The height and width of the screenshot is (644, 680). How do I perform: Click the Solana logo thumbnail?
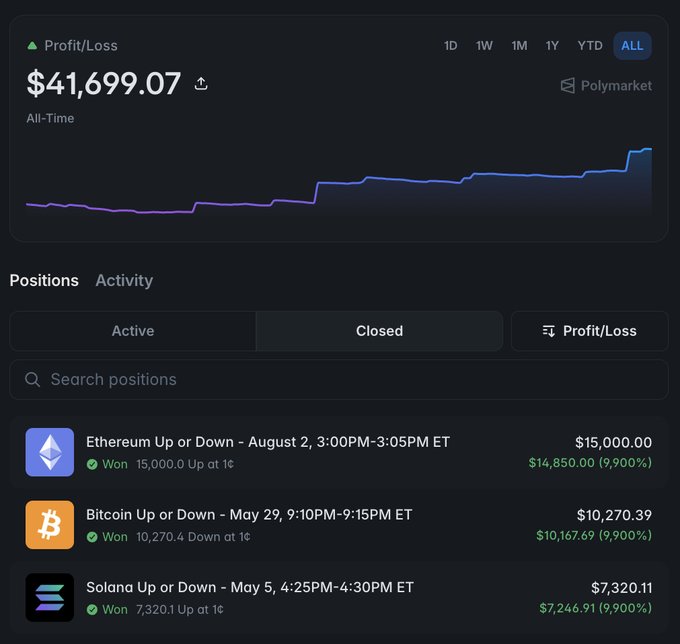point(49,598)
